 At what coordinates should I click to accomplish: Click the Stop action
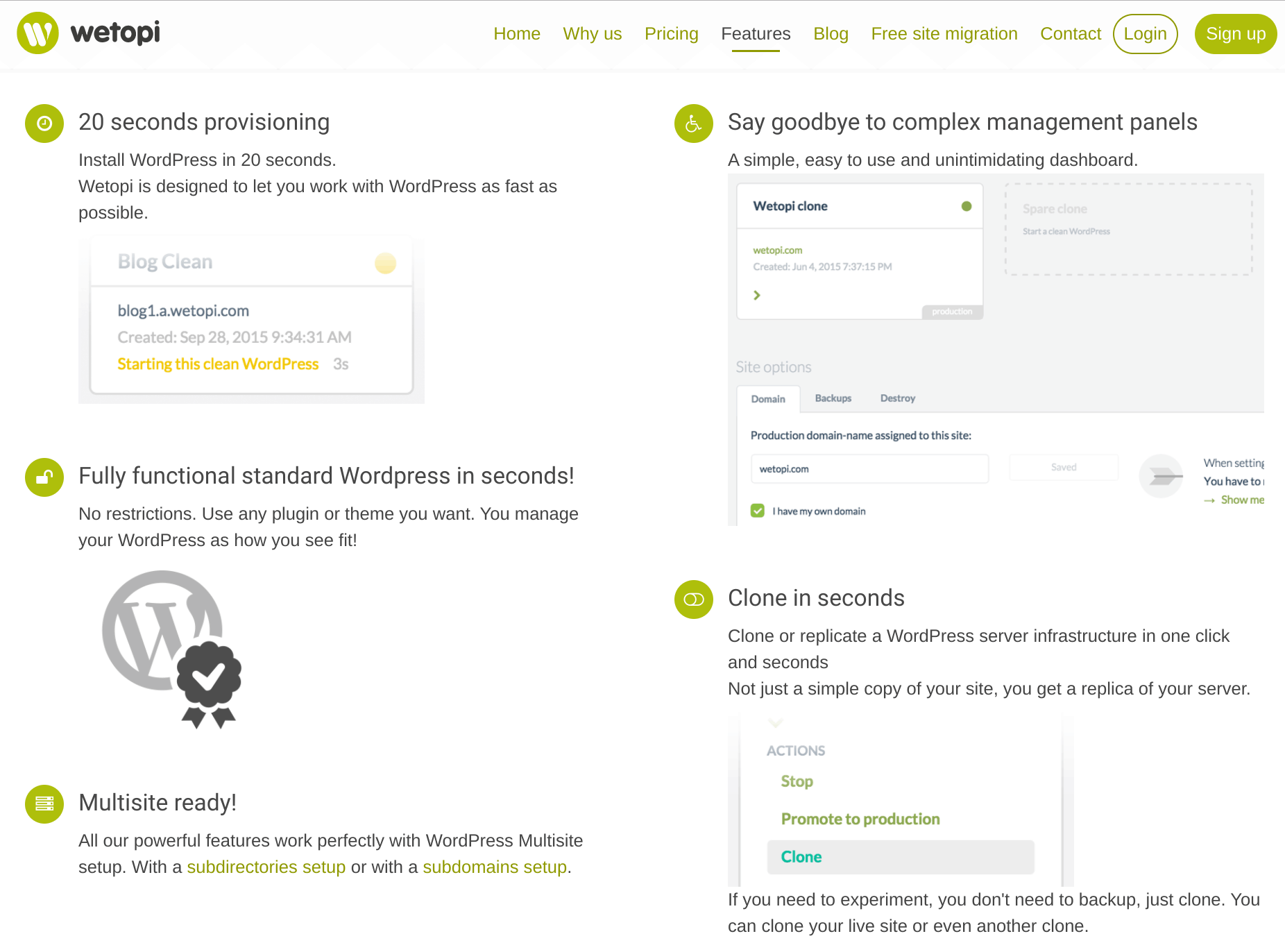click(797, 781)
